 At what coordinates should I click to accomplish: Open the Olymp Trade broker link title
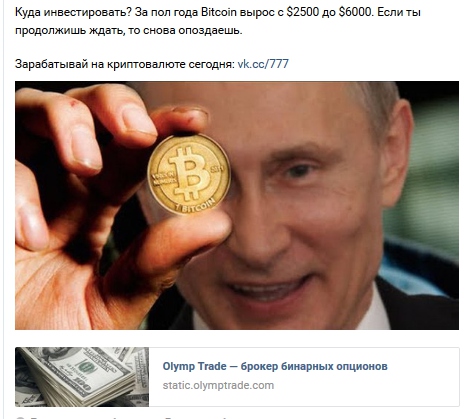coord(275,366)
